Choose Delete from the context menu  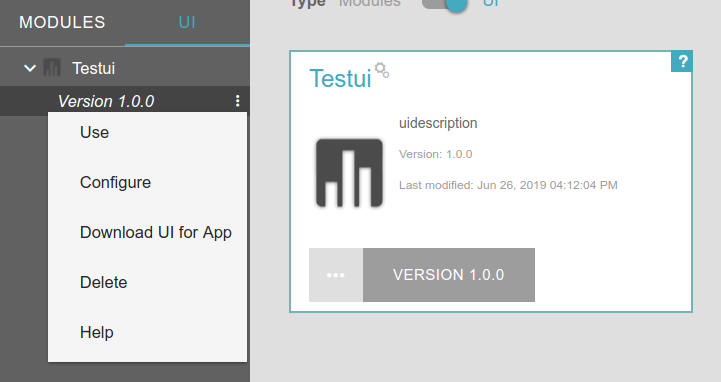click(x=147, y=282)
